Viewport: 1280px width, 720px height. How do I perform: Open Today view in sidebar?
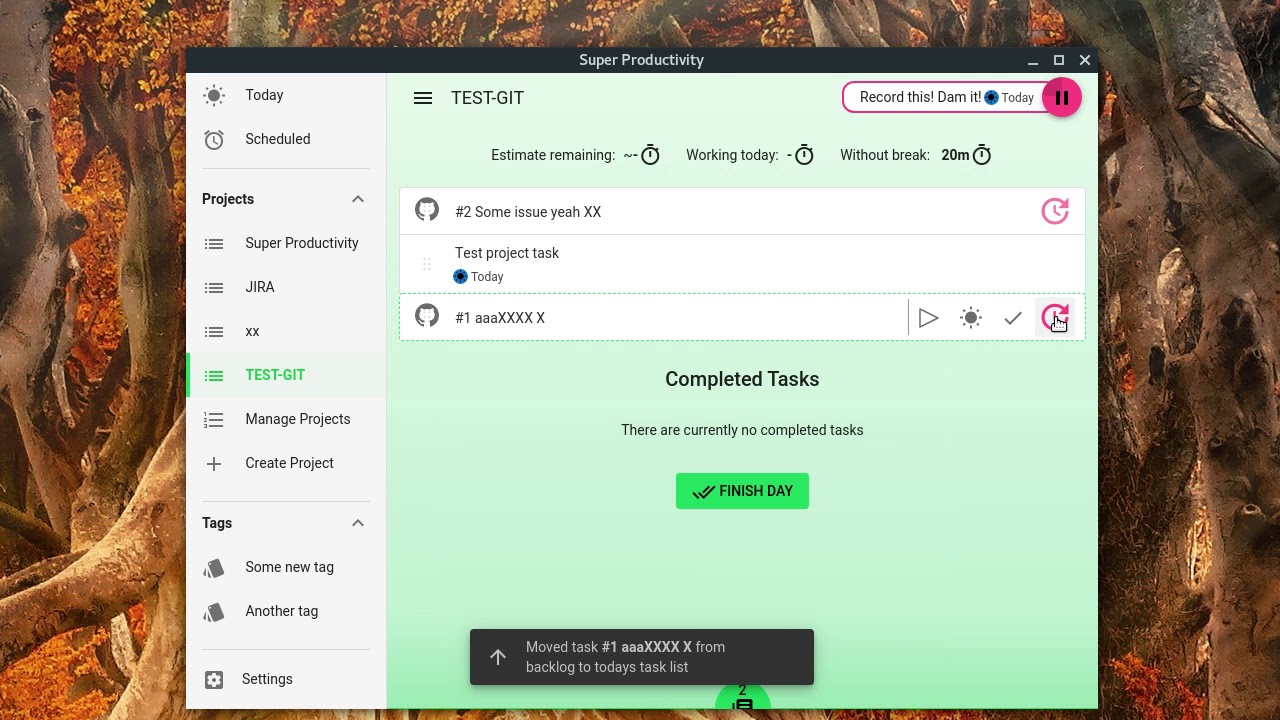(286, 95)
